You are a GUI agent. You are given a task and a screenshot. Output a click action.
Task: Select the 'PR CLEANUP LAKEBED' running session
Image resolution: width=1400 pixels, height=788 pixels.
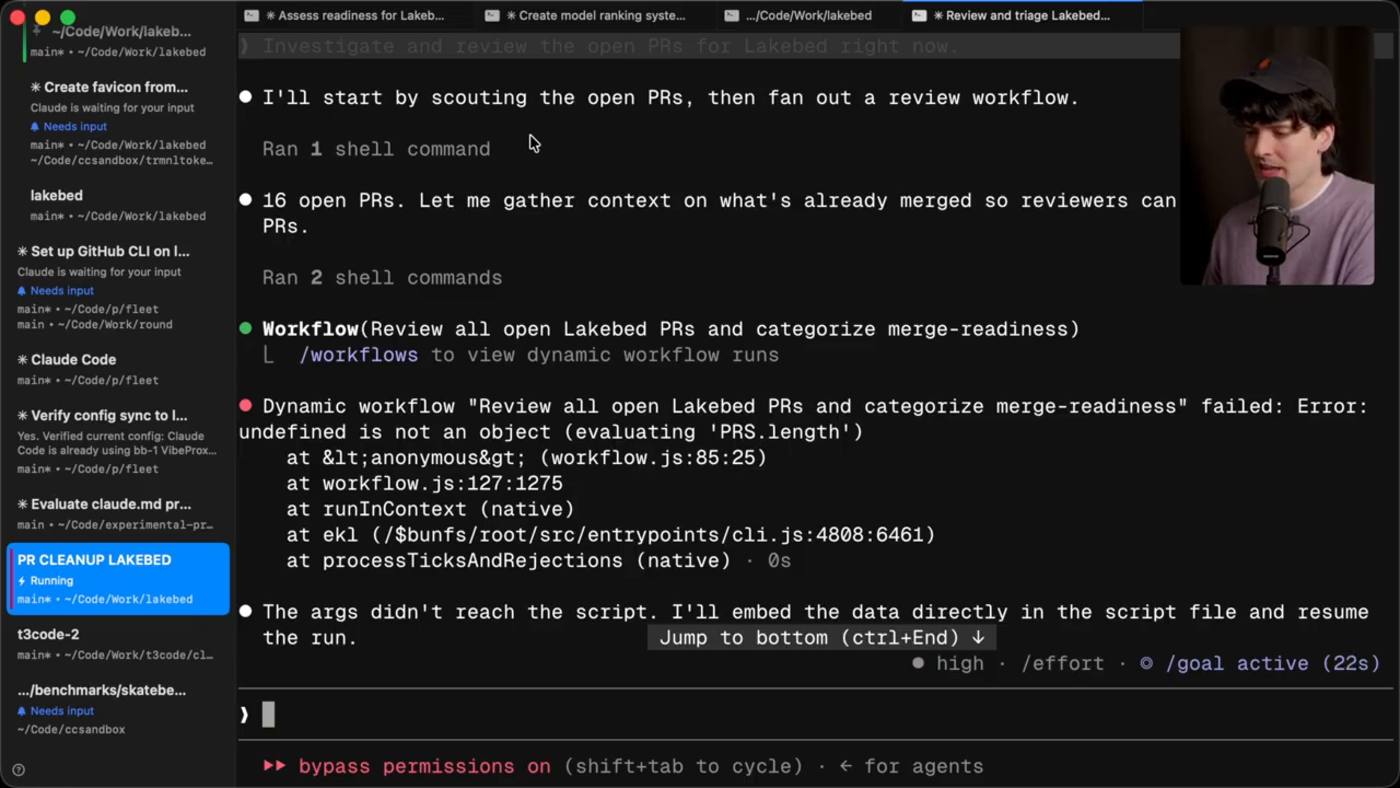pyautogui.click(x=118, y=579)
